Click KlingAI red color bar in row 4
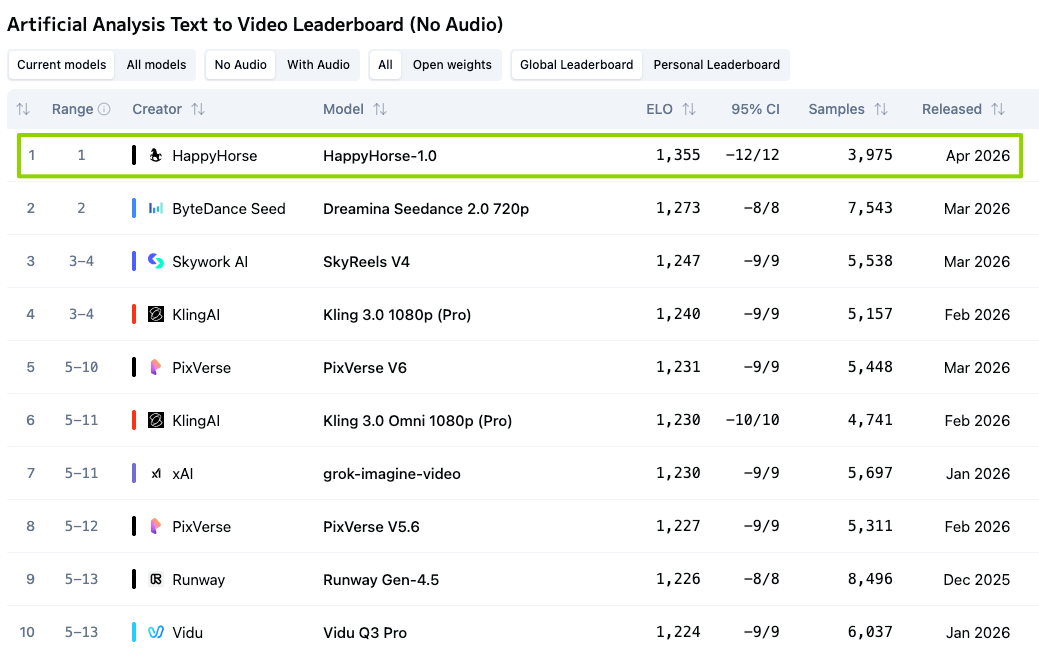1039x653 pixels. [134, 314]
